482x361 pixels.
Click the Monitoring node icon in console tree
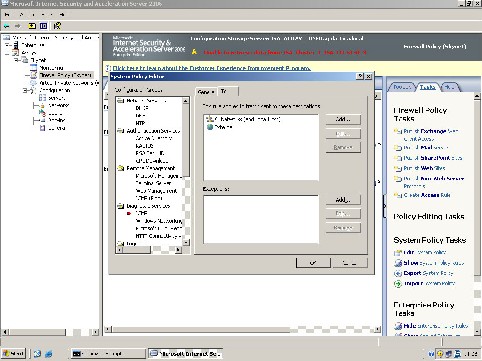tap(33, 68)
